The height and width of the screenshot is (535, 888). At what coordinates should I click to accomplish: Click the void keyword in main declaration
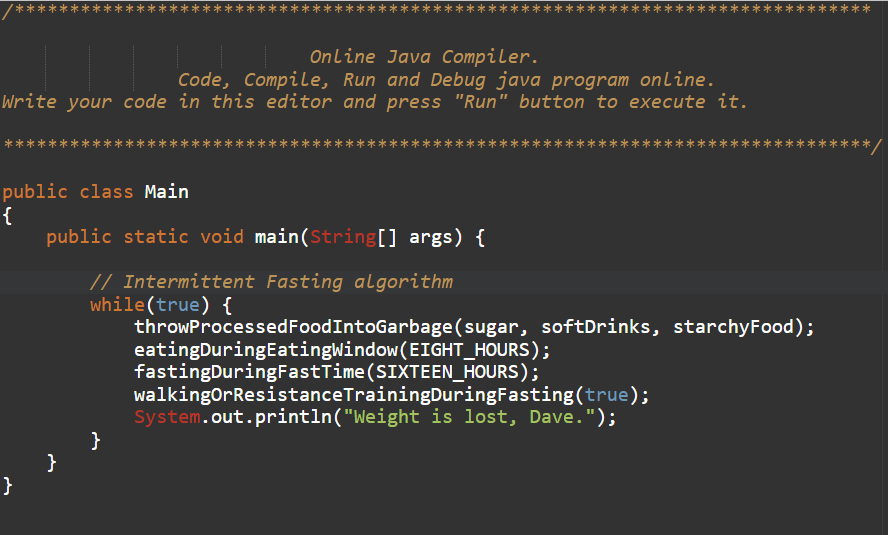click(x=222, y=237)
